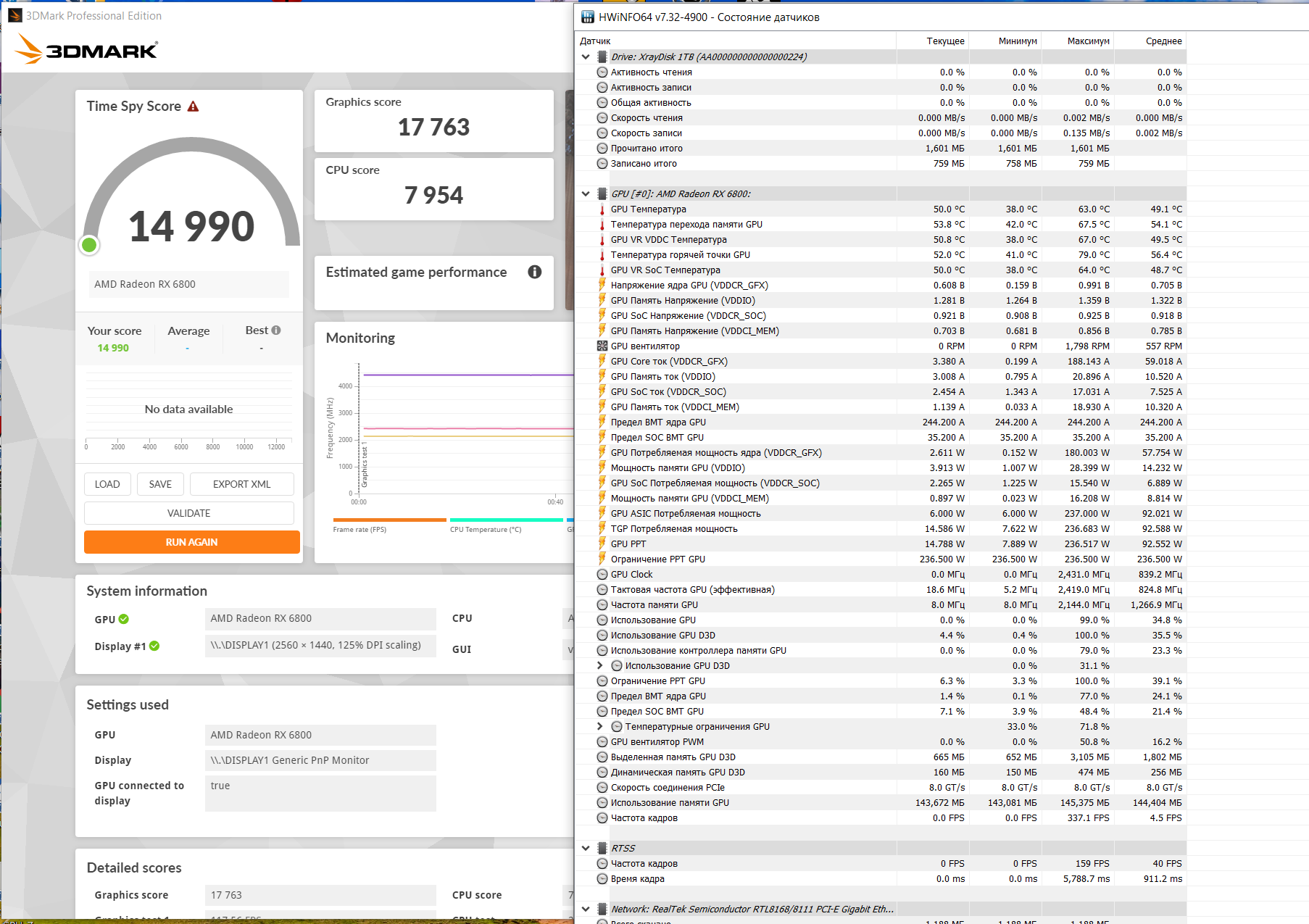The image size is (1309, 924).
Task: Click lightning icon for Напряжение ядра GPU (VDDCR_GFX)
Action: 602,285
